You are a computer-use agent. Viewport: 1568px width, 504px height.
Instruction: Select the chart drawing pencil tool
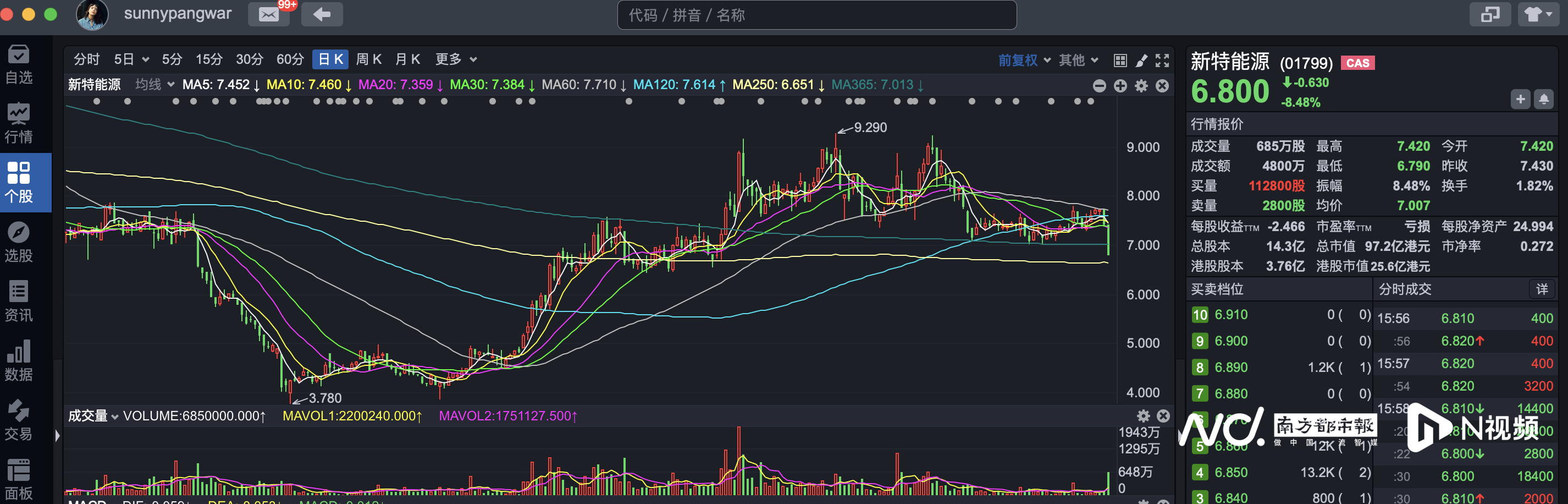click(x=1141, y=61)
